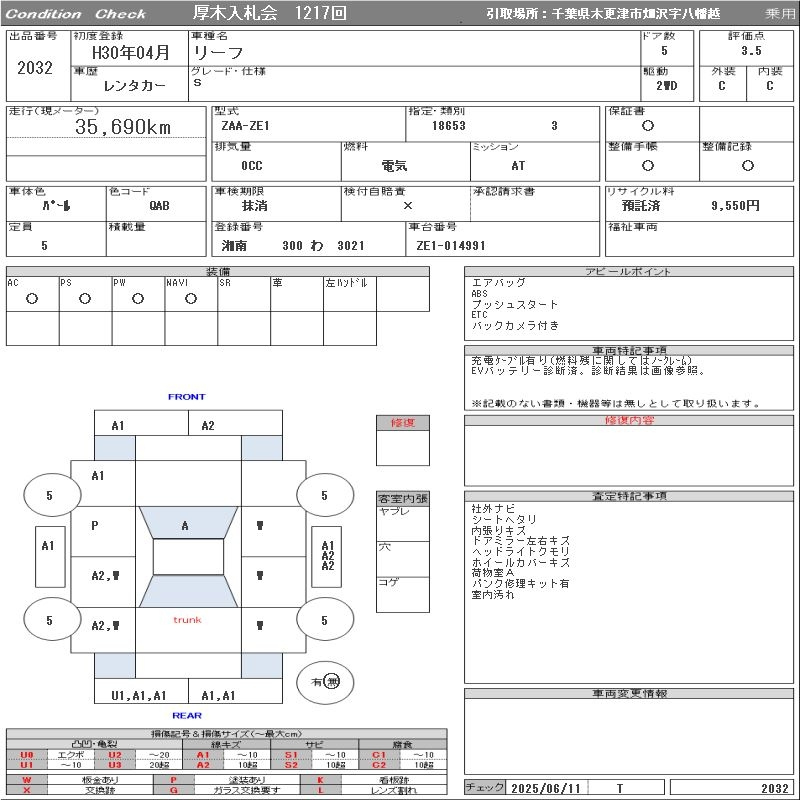Select the model code 'ZAA-ZE1'
The image size is (800, 800).
(x=245, y=126)
